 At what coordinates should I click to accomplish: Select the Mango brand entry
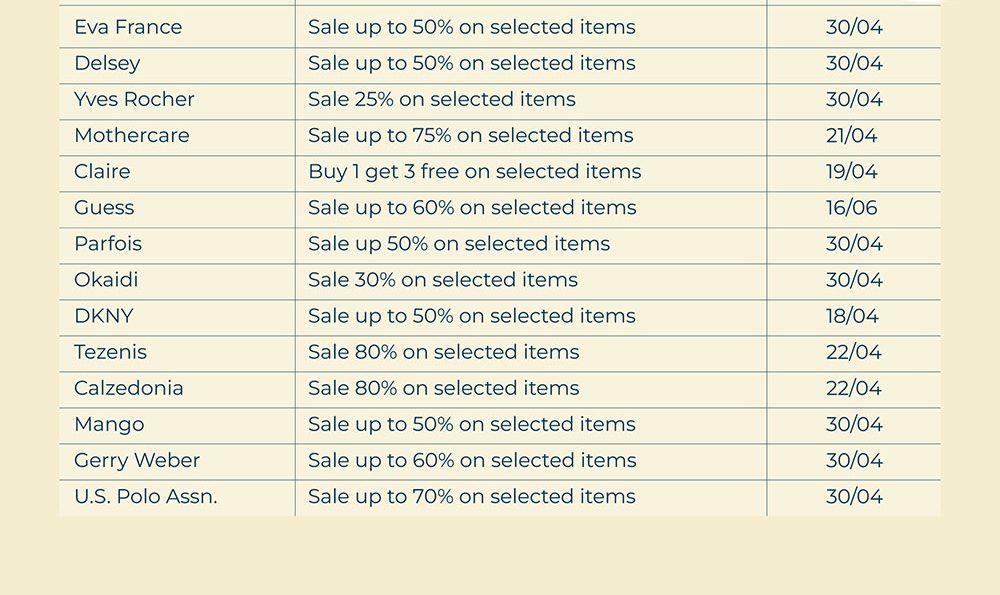click(x=109, y=424)
